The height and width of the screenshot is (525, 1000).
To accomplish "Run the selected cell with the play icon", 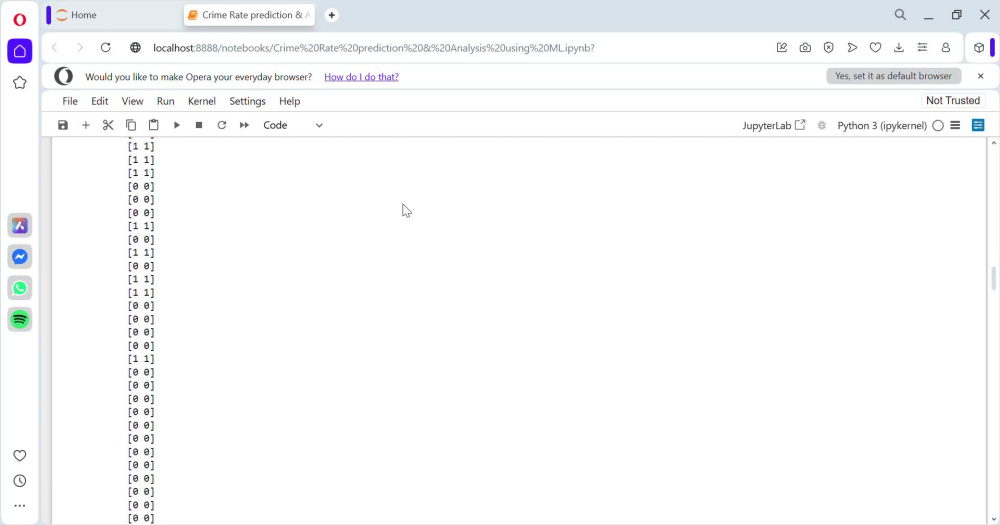I will click(x=177, y=125).
